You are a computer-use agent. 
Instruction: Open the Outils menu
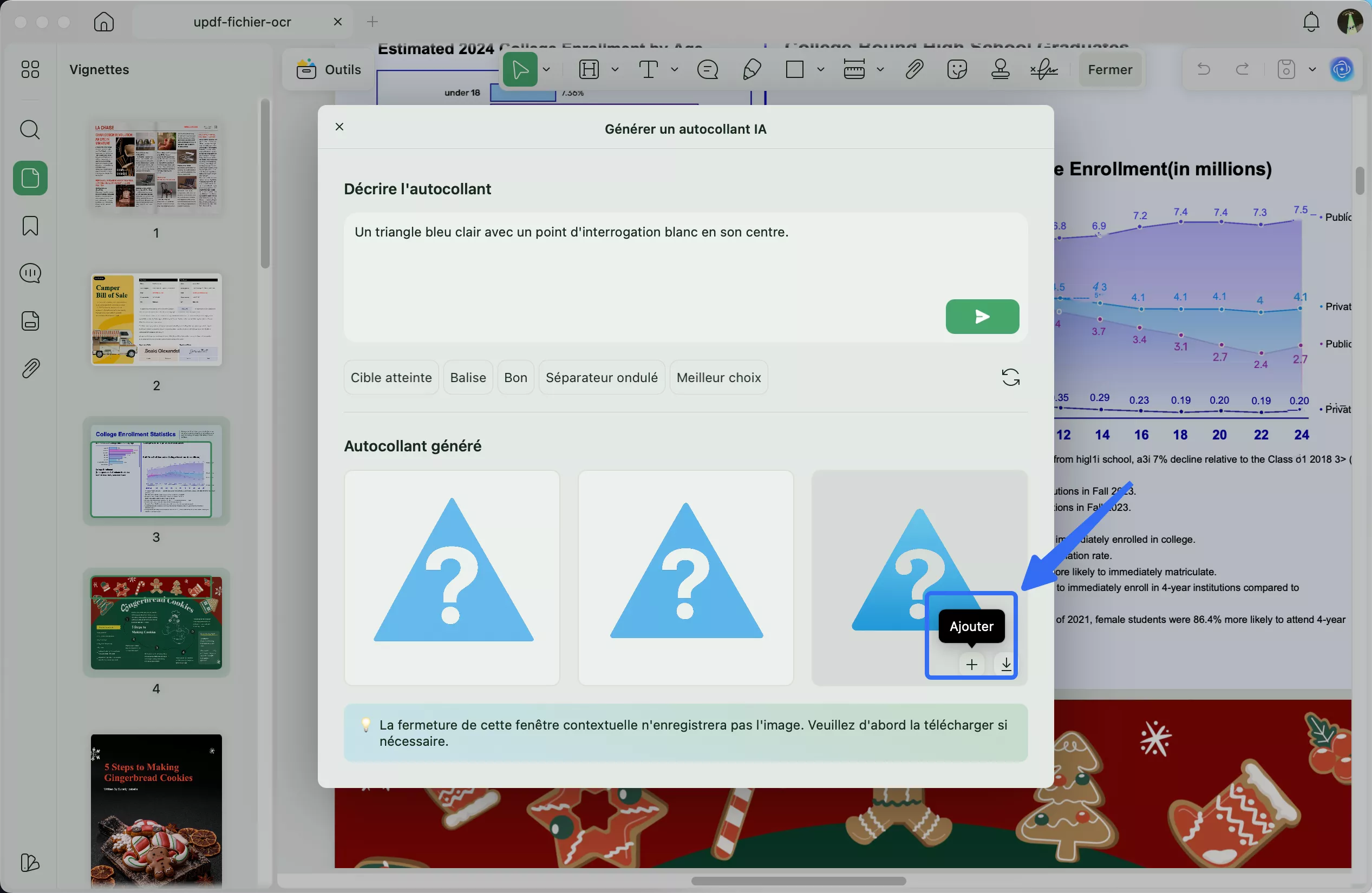click(x=329, y=70)
